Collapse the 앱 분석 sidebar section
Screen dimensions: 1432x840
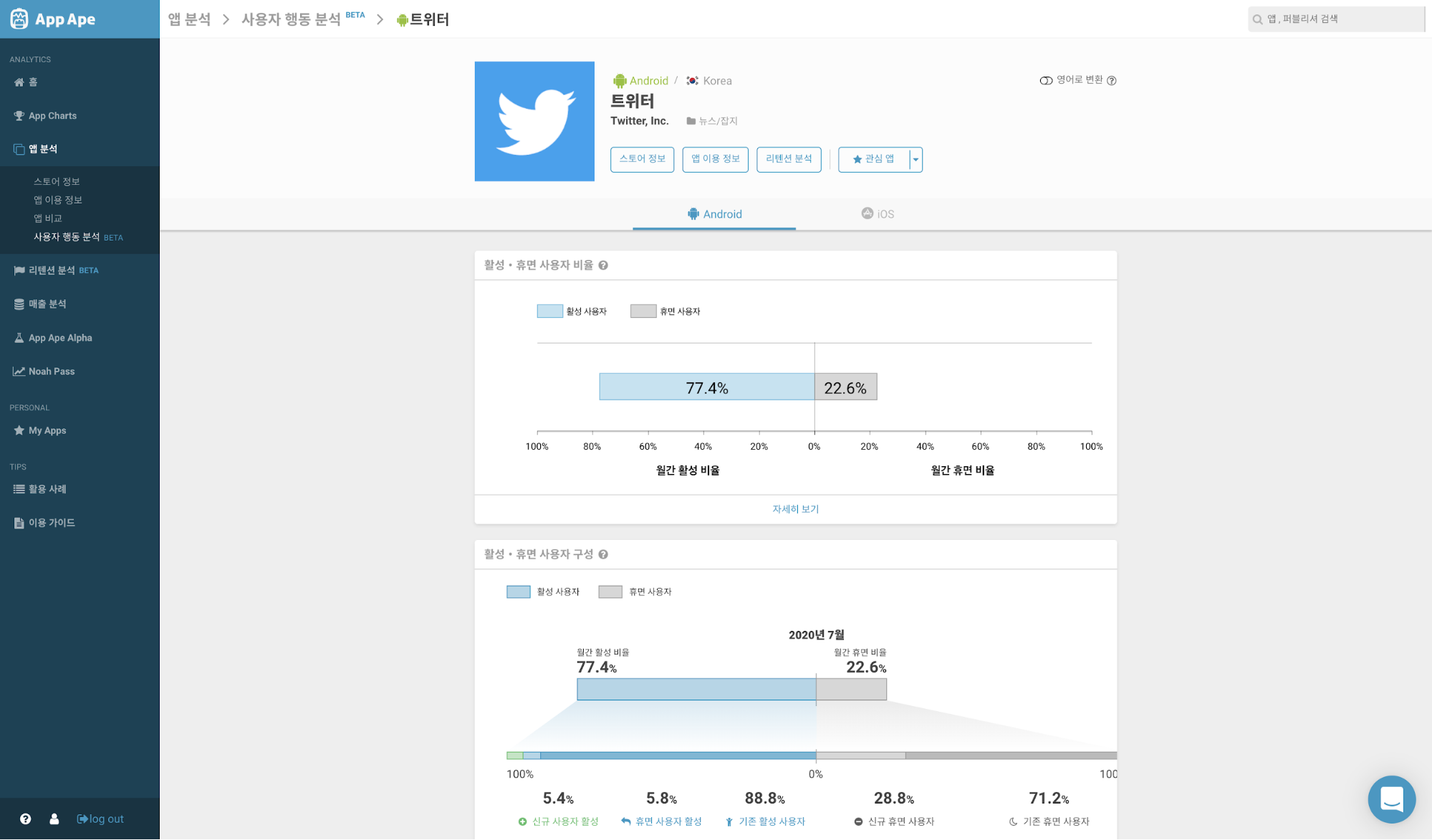80,149
